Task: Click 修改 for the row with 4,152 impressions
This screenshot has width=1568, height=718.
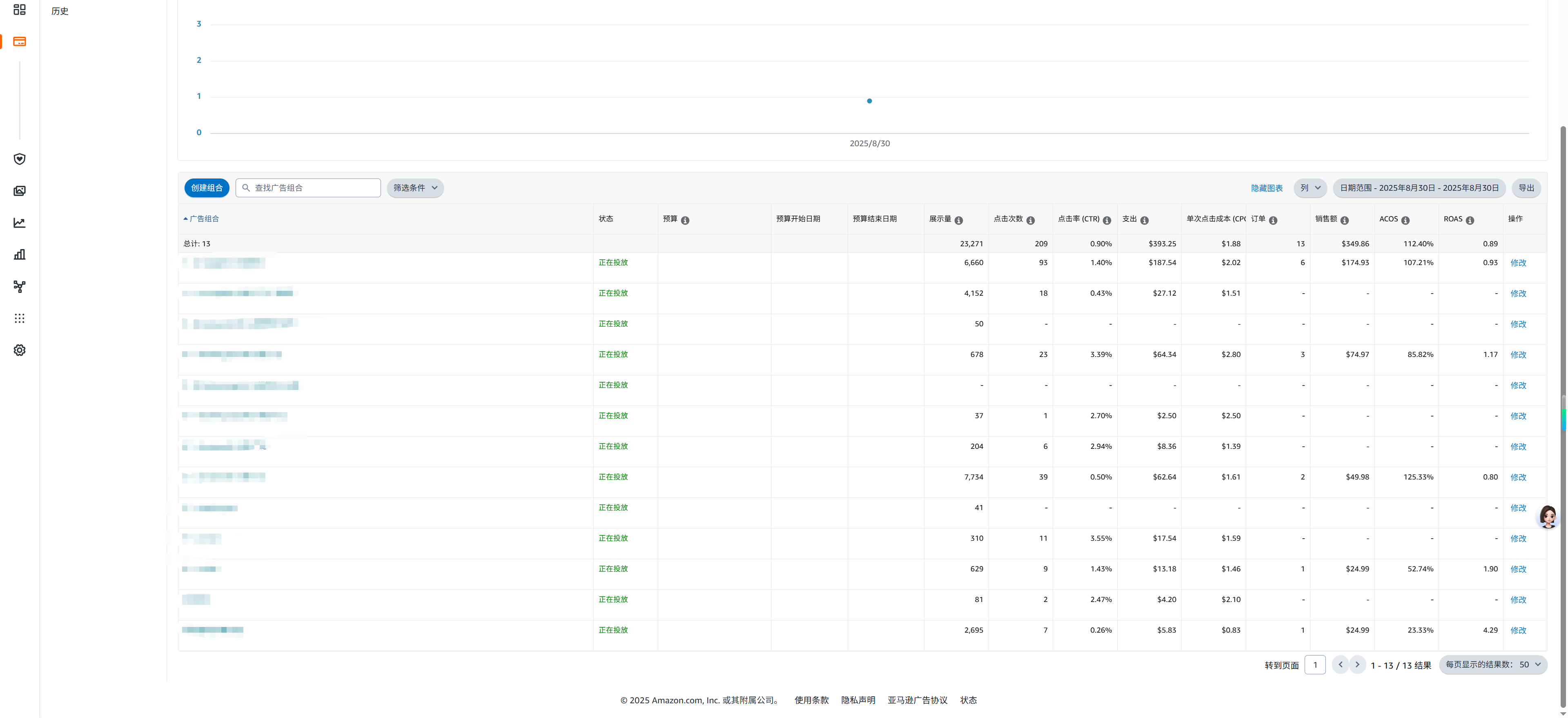Action: coord(1518,294)
